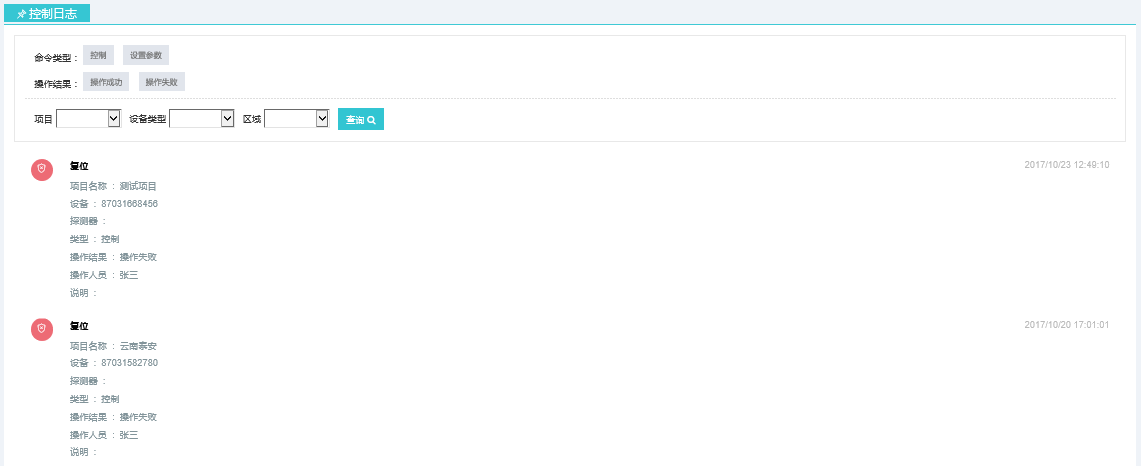The width and height of the screenshot is (1141, 466).
Task: Click device number 87031668456
Action: click(129, 204)
